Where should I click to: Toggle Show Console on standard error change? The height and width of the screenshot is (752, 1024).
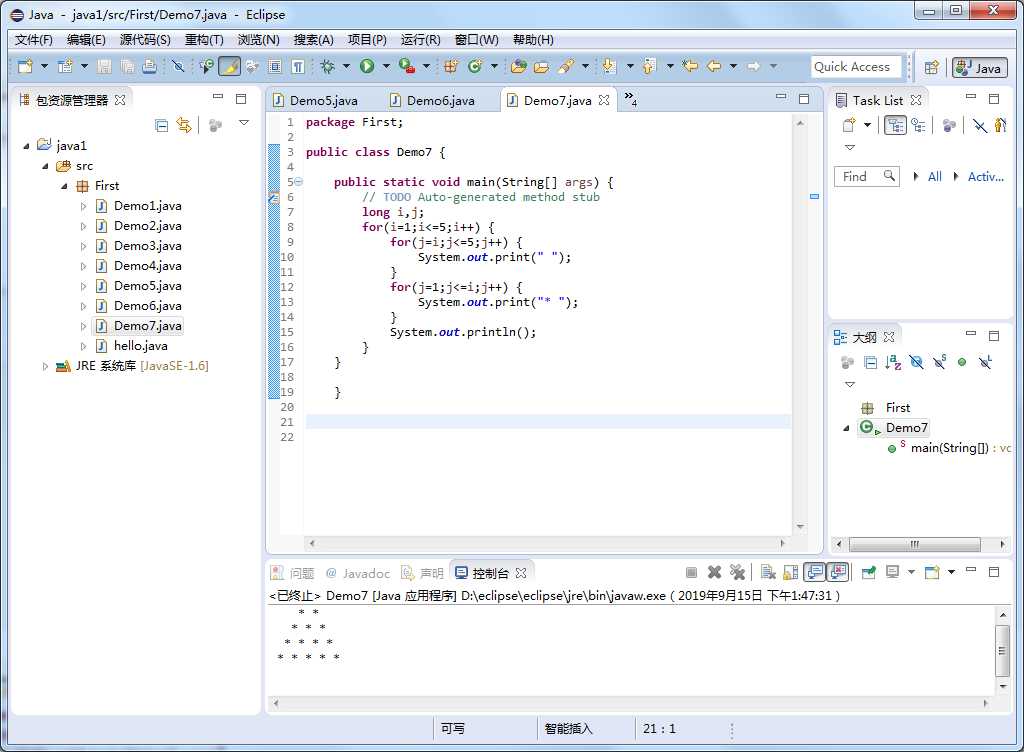pos(838,572)
